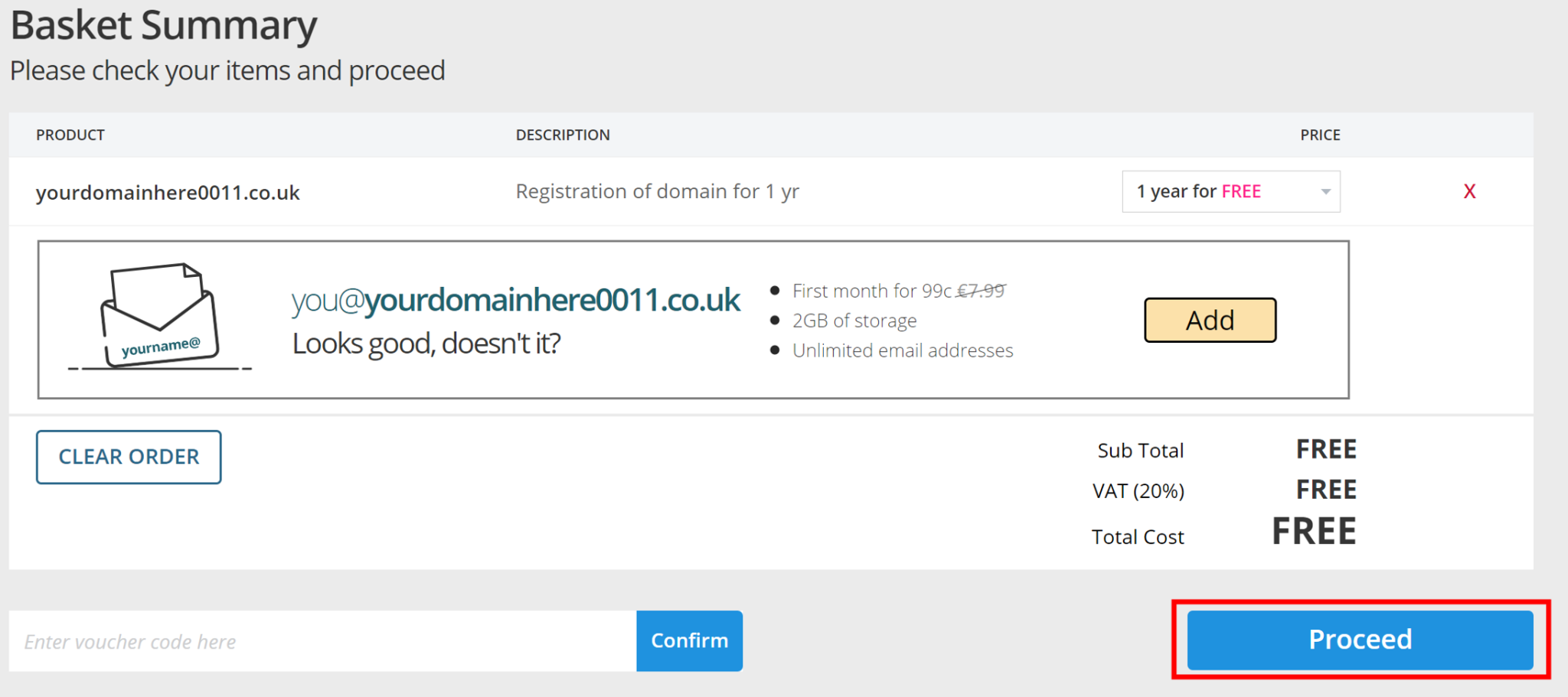Screen dimensions: 1568x697
Task: Select the PRODUCT column header
Action: (70, 135)
